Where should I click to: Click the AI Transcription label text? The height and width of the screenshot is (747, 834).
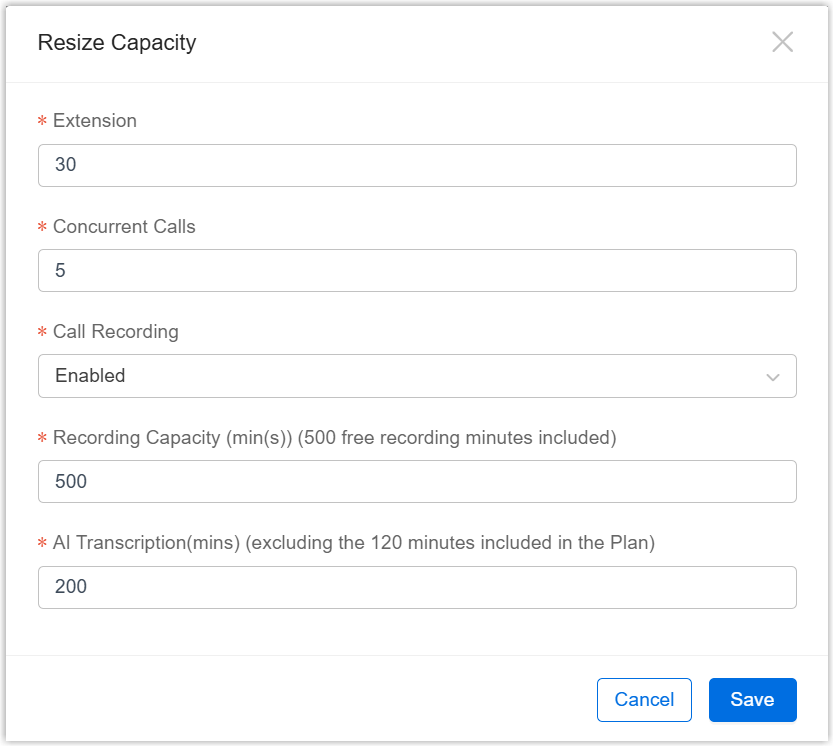click(353, 543)
